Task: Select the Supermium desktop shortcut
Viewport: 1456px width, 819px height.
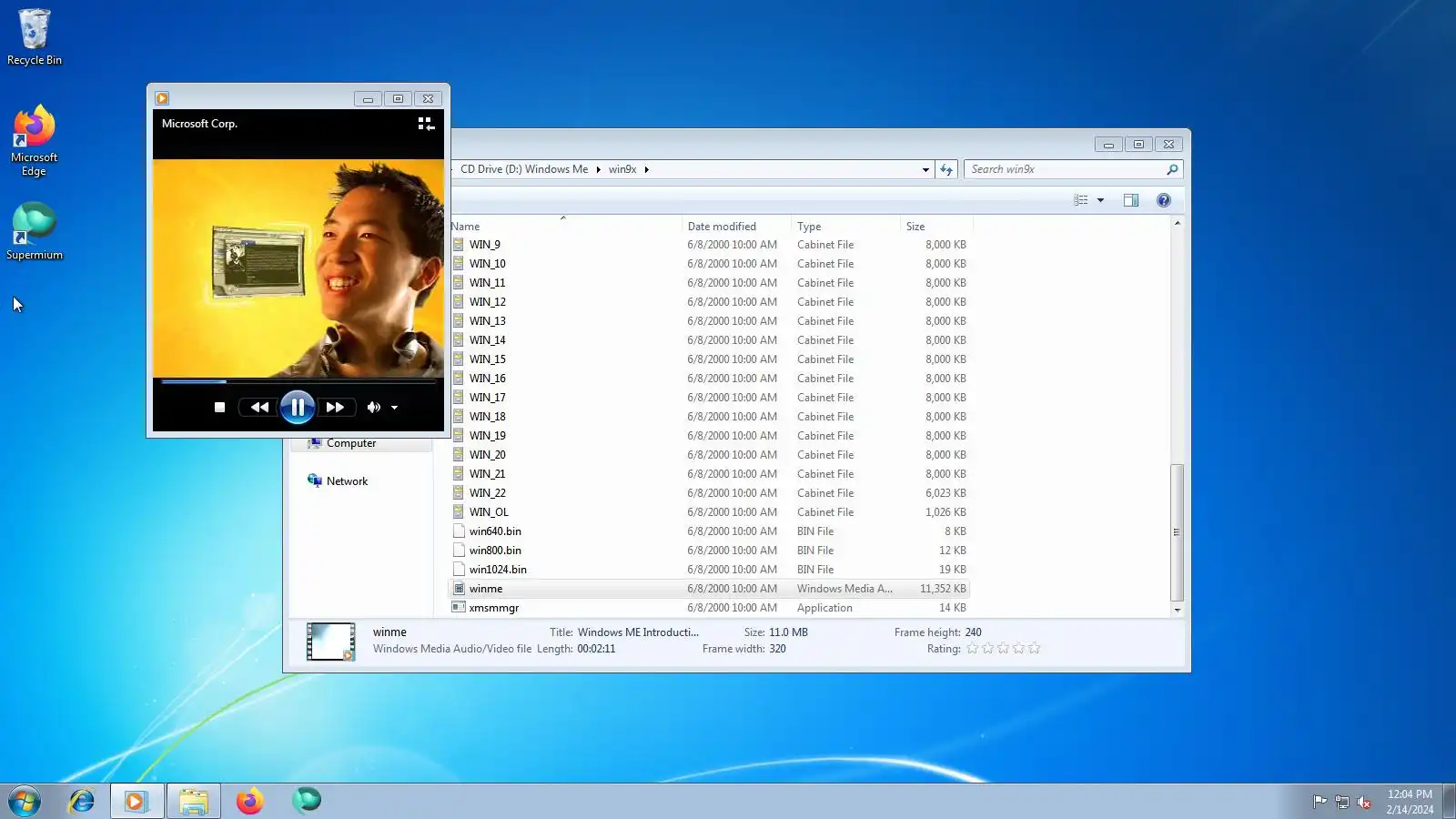Action: point(35,232)
